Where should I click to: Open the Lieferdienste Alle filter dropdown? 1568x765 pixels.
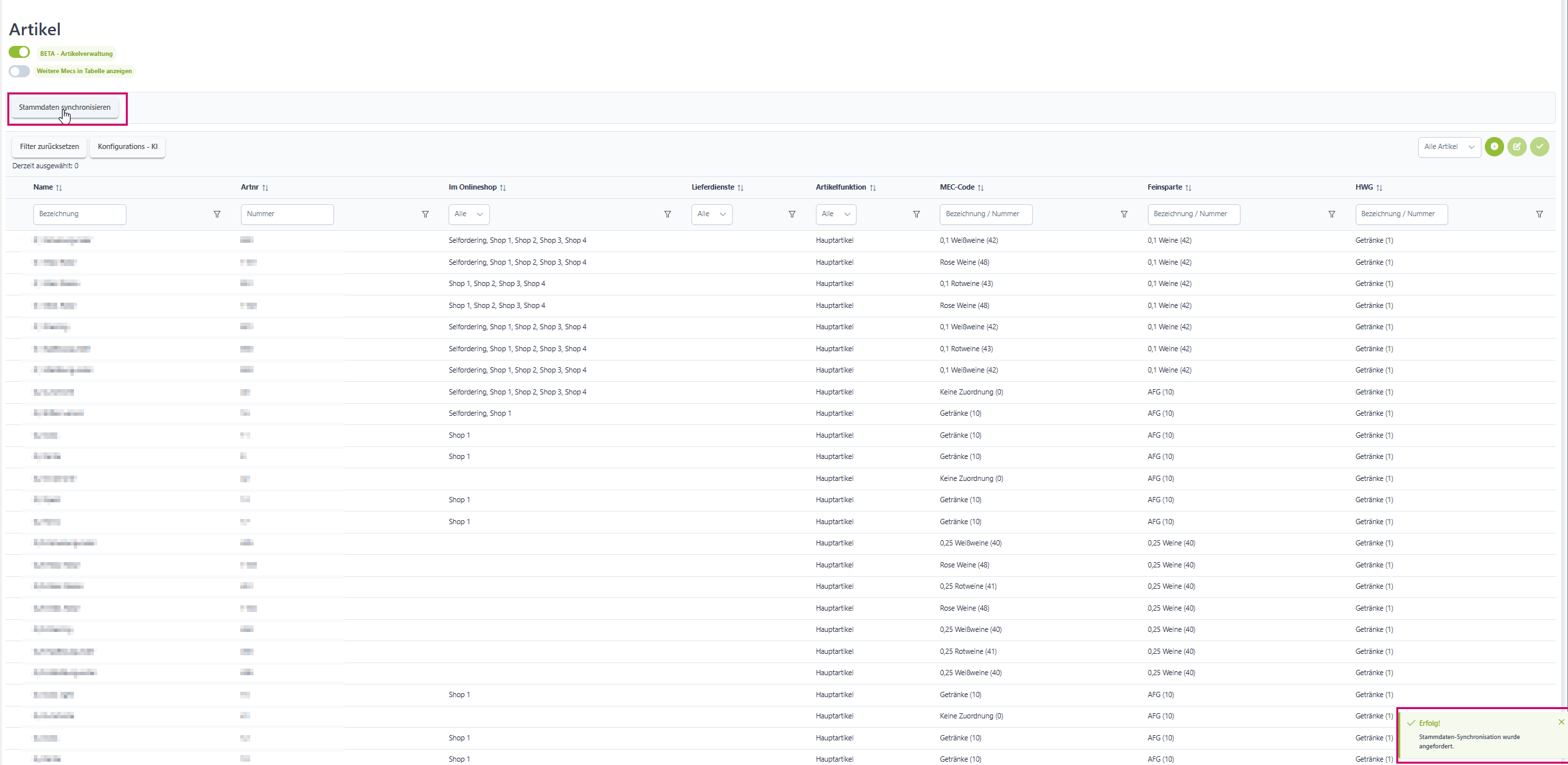[711, 214]
